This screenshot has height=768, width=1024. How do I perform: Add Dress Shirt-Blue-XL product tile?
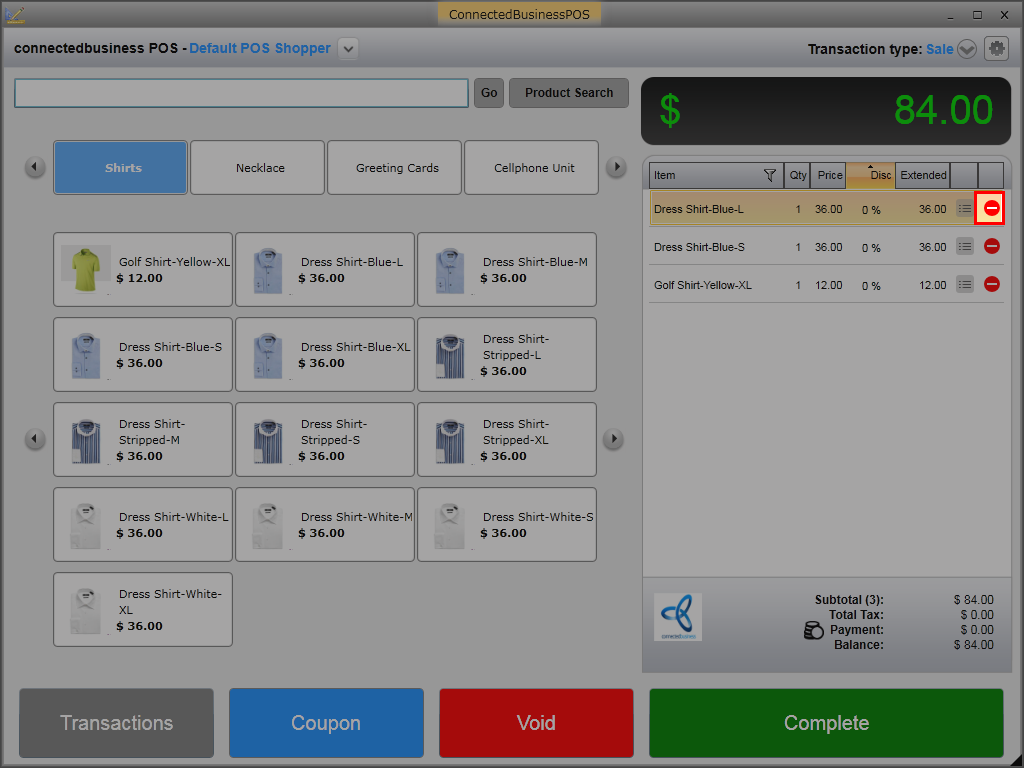click(325, 355)
